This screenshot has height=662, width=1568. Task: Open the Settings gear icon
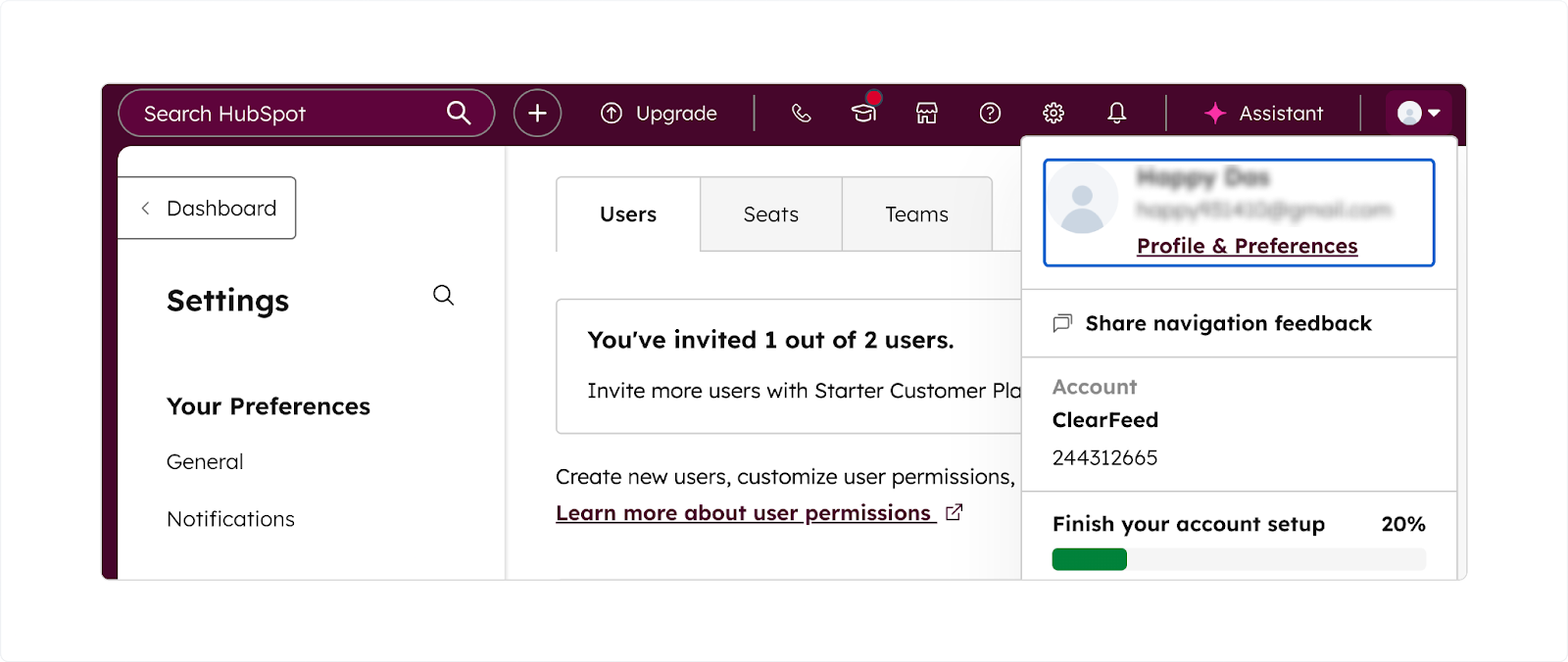(1053, 114)
